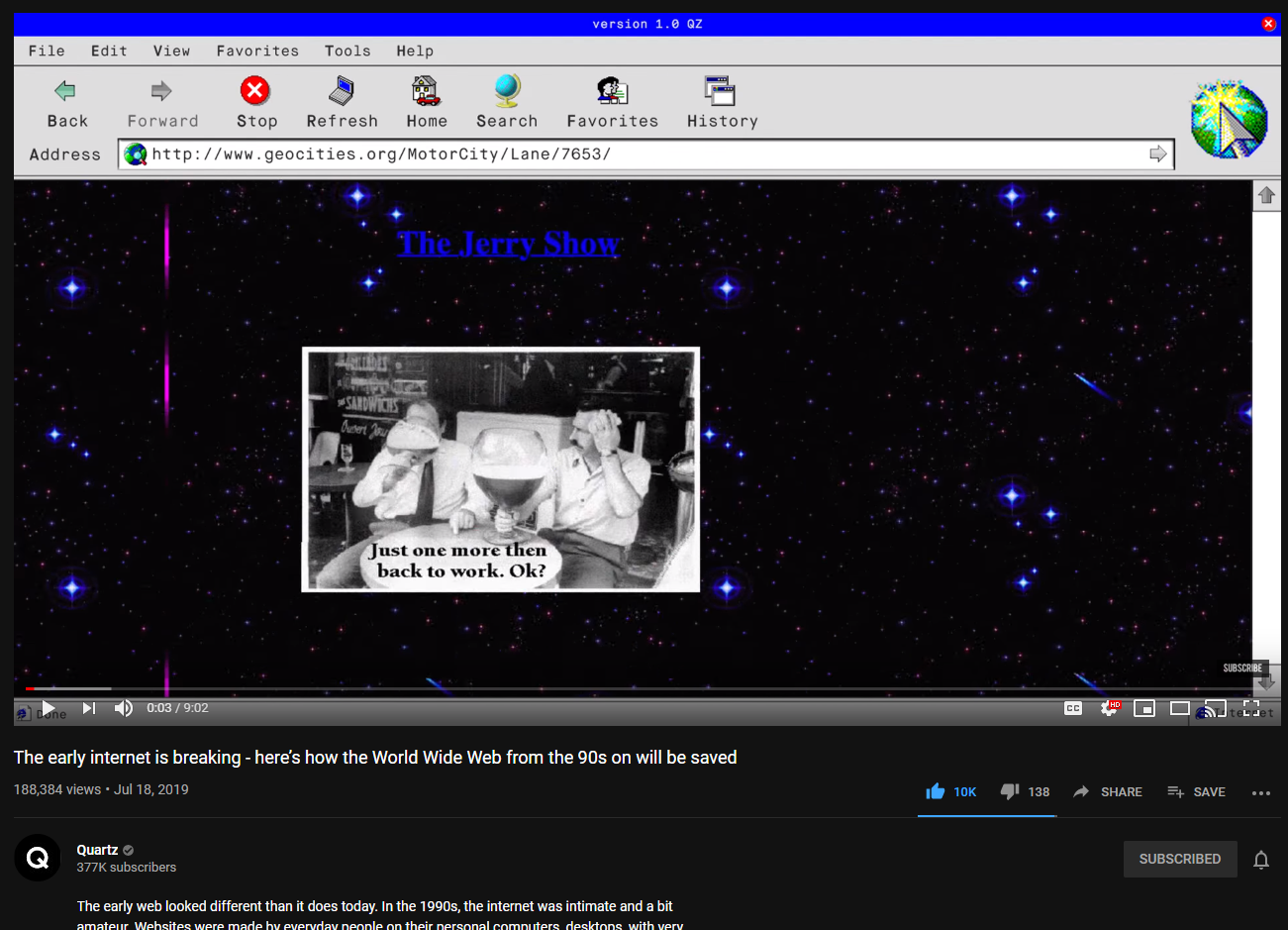This screenshot has width=1288, height=930.
Task: Skip to the next video
Action: 89,708
